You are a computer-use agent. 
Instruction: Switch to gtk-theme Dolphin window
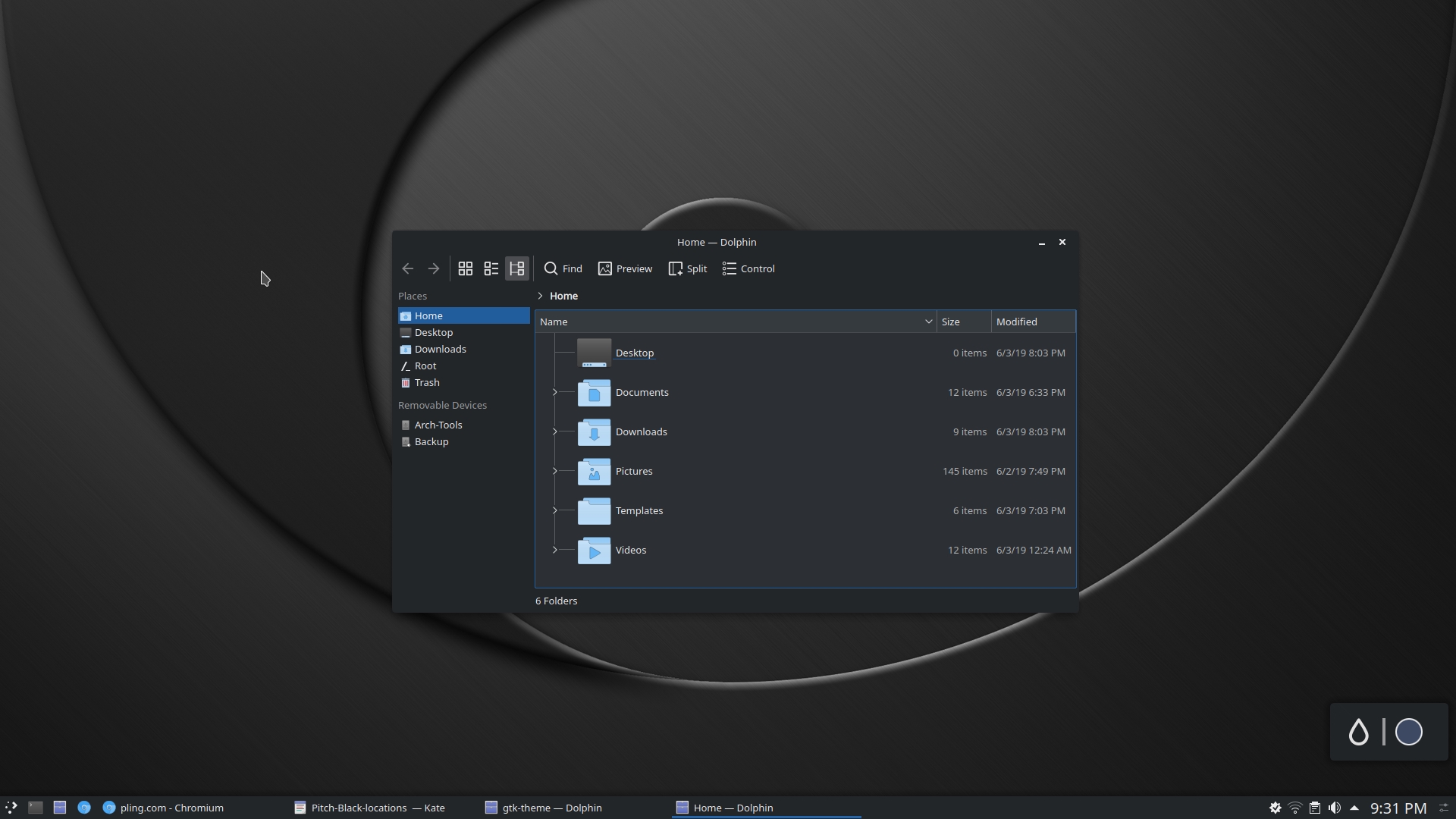[574, 808]
